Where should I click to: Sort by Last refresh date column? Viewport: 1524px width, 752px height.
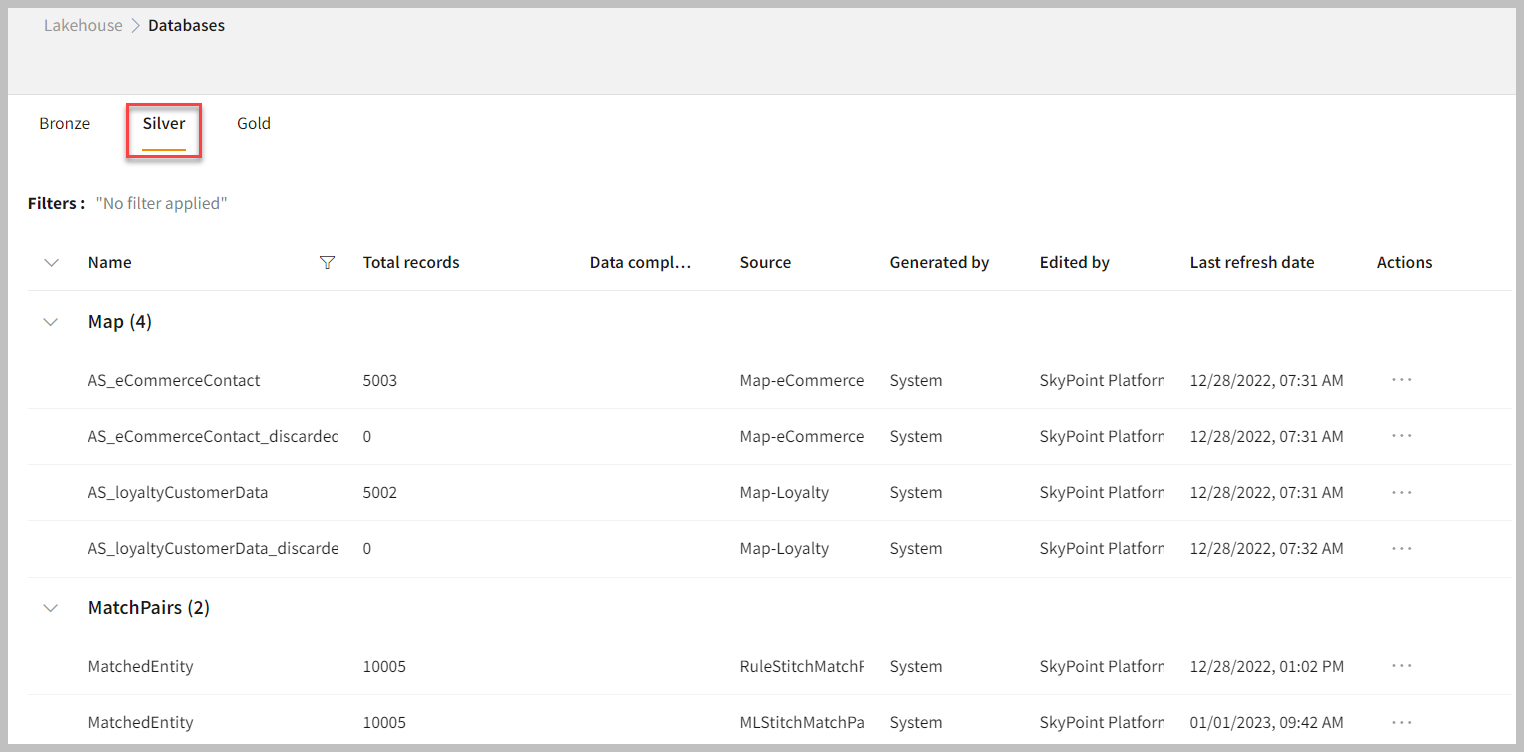(1252, 263)
